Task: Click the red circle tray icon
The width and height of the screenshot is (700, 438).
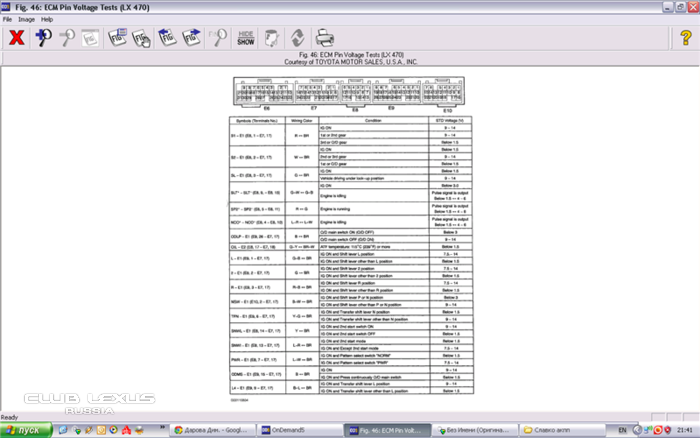Action: 658,430
